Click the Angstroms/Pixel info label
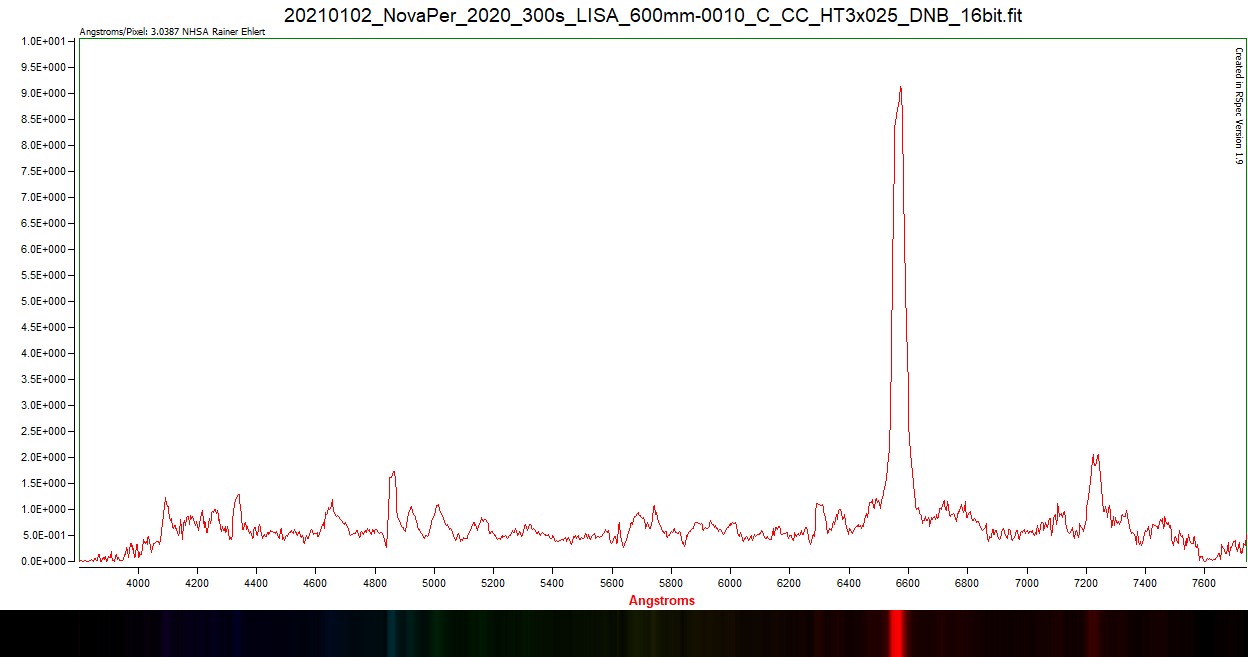This screenshot has height=657, width=1248. tap(172, 32)
